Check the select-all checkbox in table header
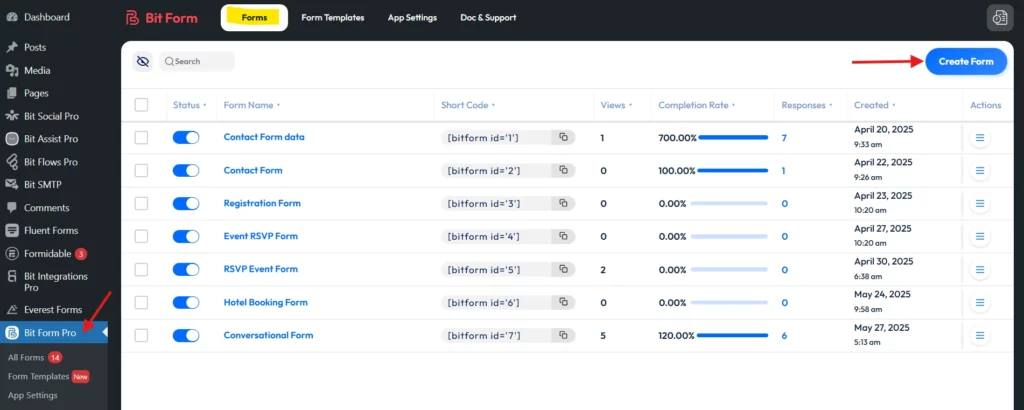 [x=141, y=105]
